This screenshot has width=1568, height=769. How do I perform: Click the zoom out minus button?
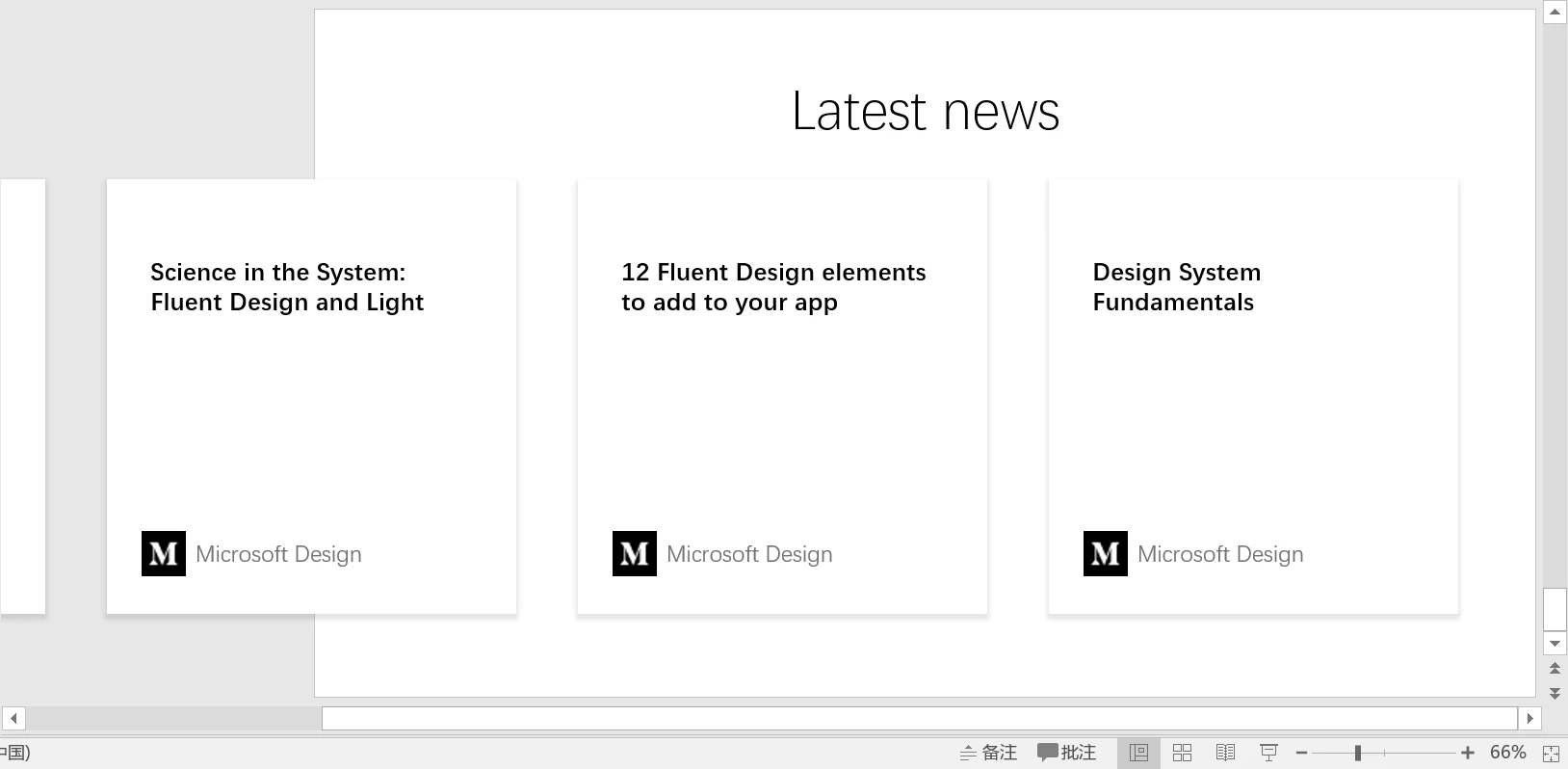(1301, 753)
